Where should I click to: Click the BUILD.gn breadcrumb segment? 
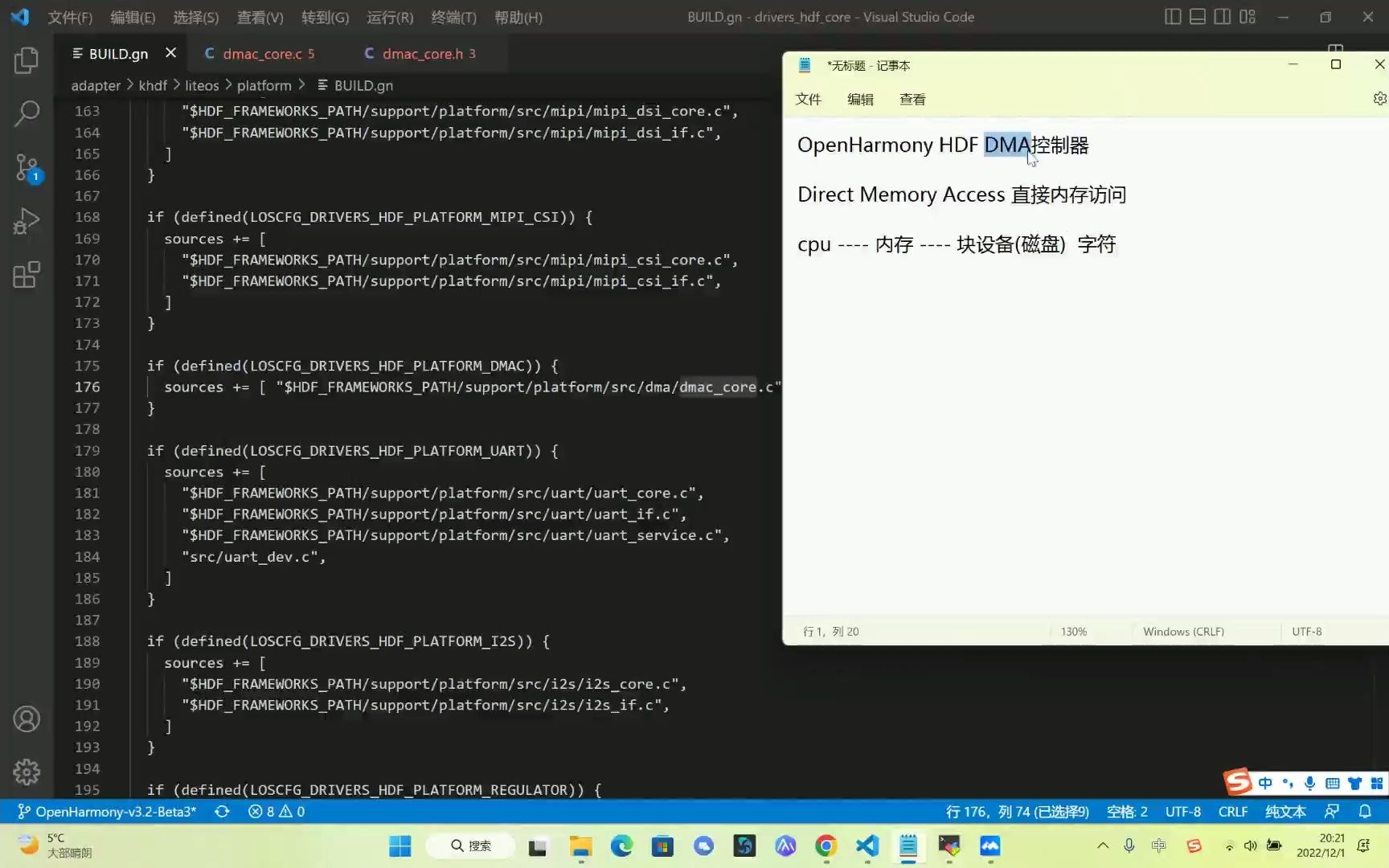click(x=355, y=85)
